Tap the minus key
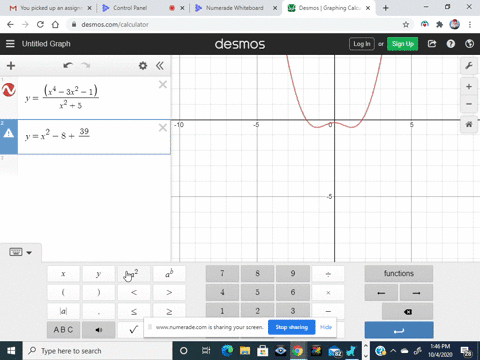The height and width of the screenshot is (360, 480). [328, 311]
